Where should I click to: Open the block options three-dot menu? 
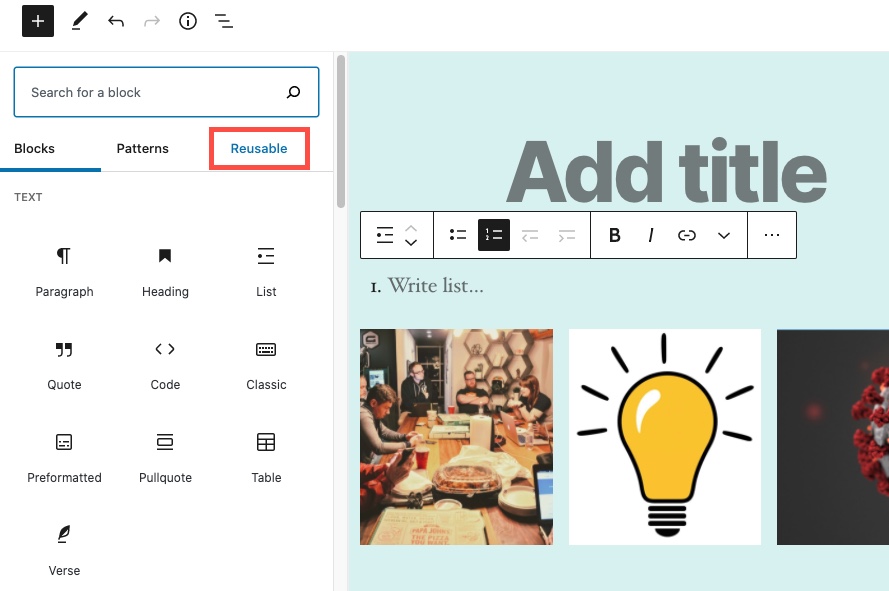click(x=772, y=235)
